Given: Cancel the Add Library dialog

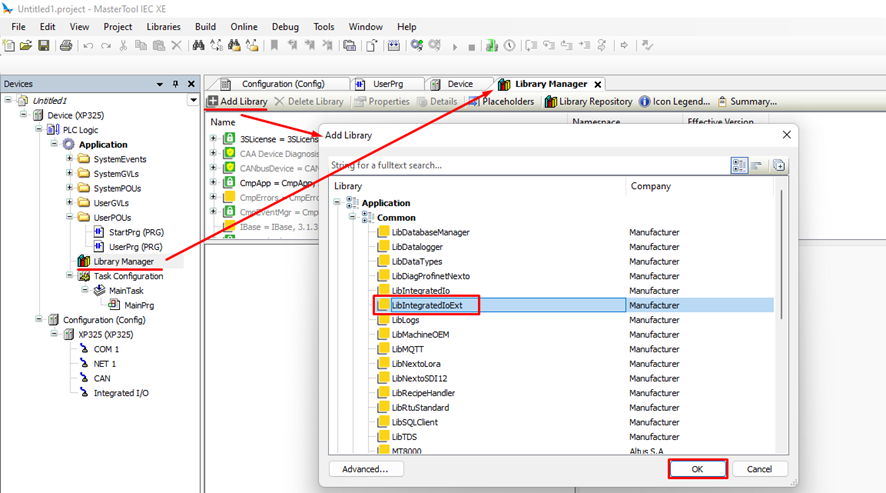Looking at the screenshot, I should 759,469.
